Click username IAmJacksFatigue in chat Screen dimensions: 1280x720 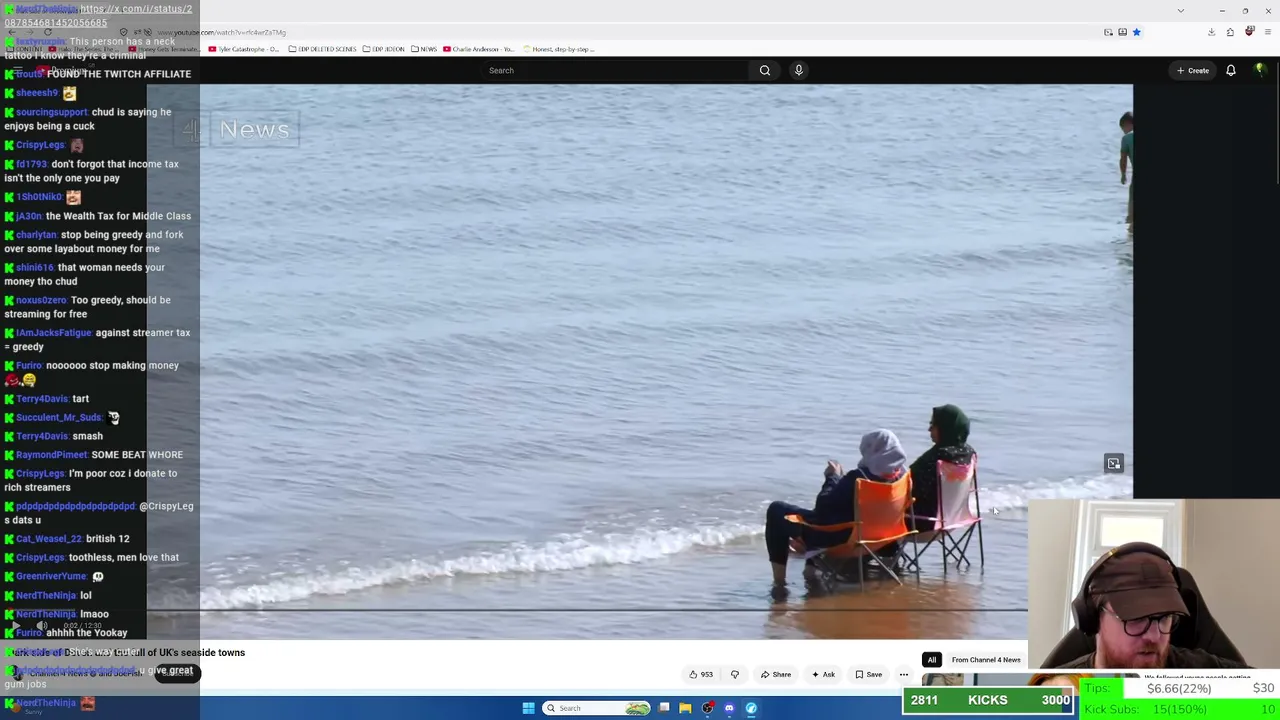coord(53,333)
